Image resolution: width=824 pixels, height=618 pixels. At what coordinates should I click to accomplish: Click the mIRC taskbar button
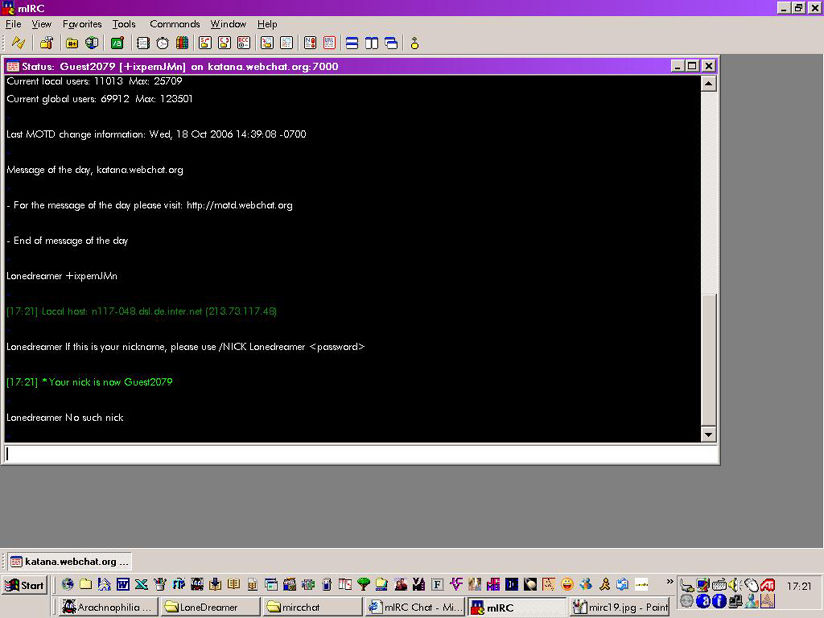pos(517,607)
